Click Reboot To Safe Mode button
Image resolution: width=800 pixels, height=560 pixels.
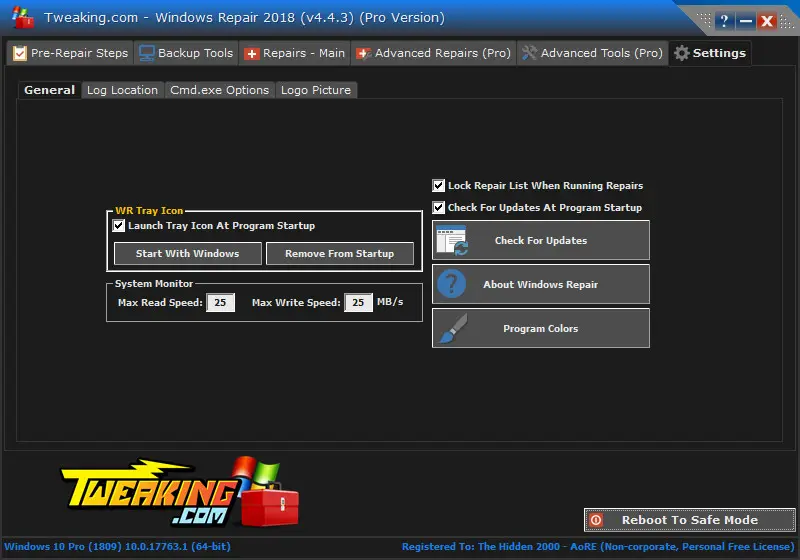coord(690,520)
